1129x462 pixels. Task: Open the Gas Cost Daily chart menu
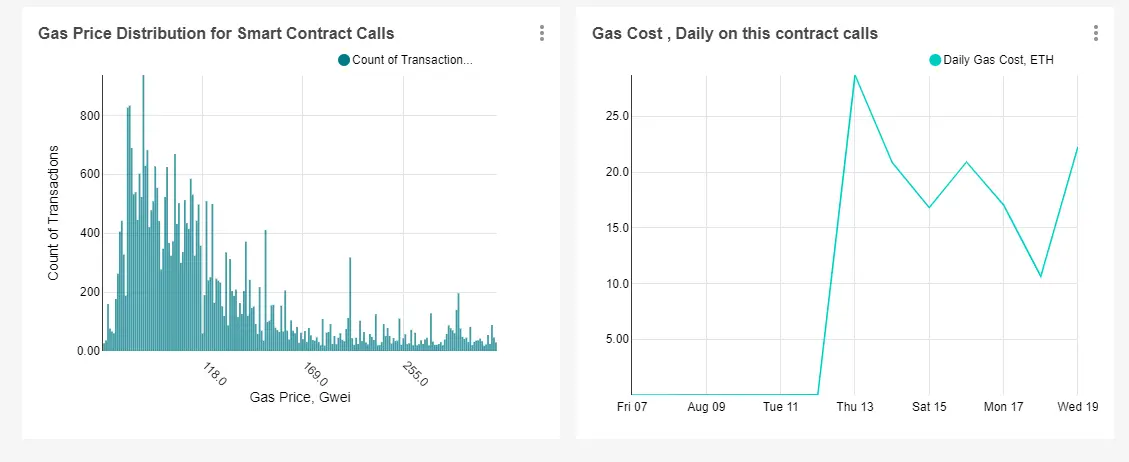pos(1095,33)
